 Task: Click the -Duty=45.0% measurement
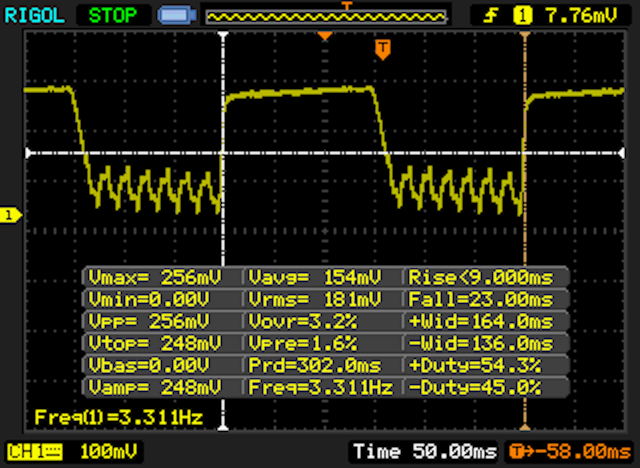coord(474,387)
